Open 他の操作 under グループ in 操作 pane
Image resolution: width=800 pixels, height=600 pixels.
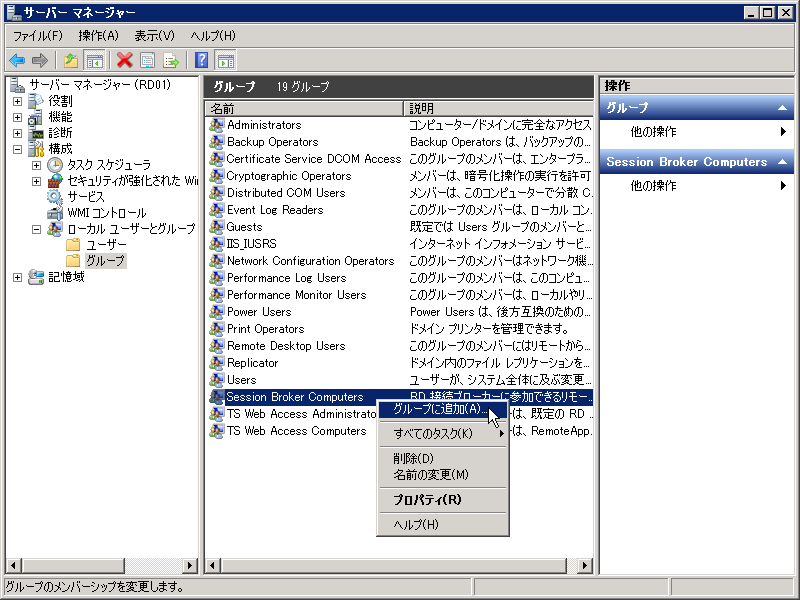(x=696, y=132)
